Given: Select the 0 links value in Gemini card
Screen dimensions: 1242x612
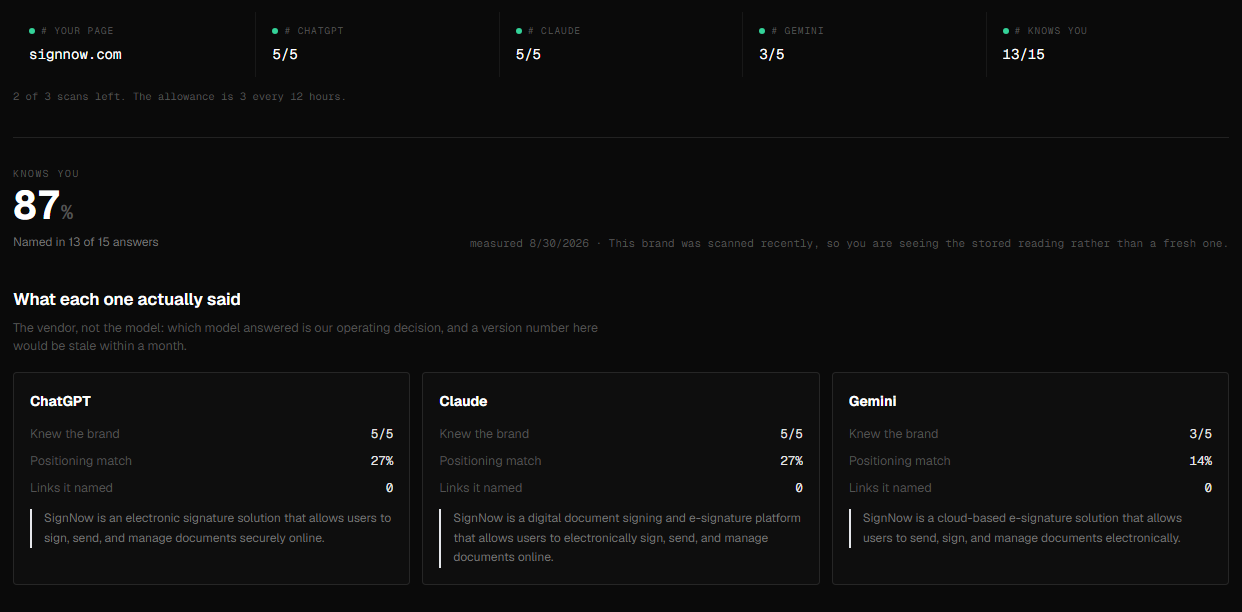Looking at the screenshot, I should click(x=1208, y=488).
